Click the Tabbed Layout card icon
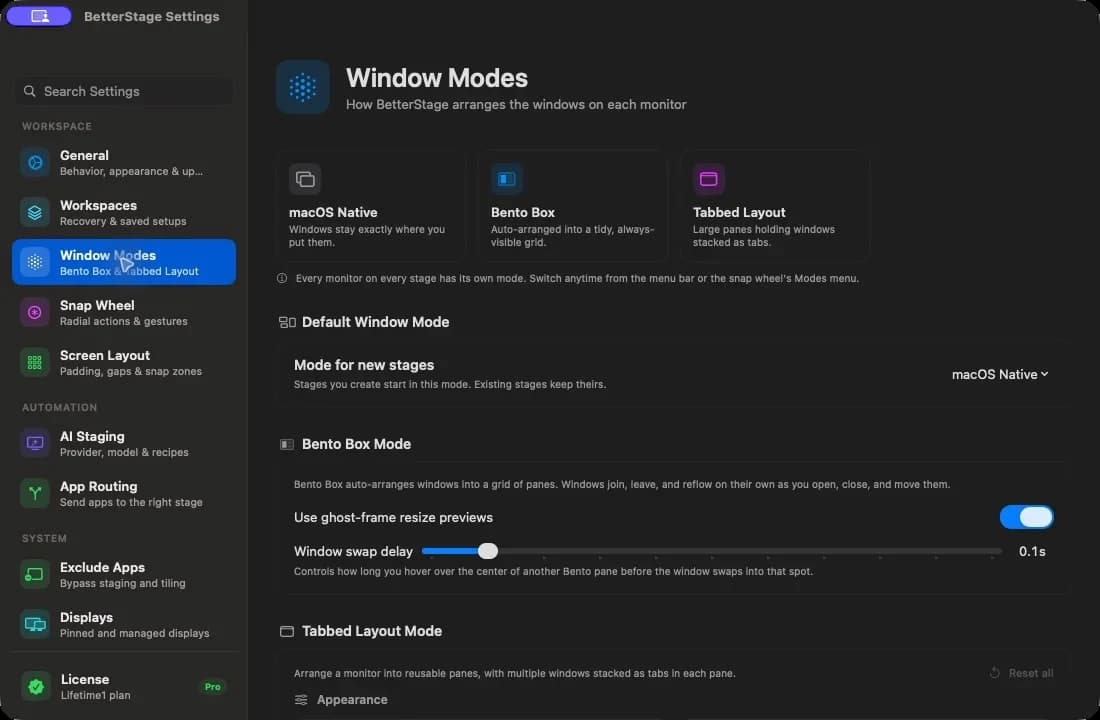 709,179
